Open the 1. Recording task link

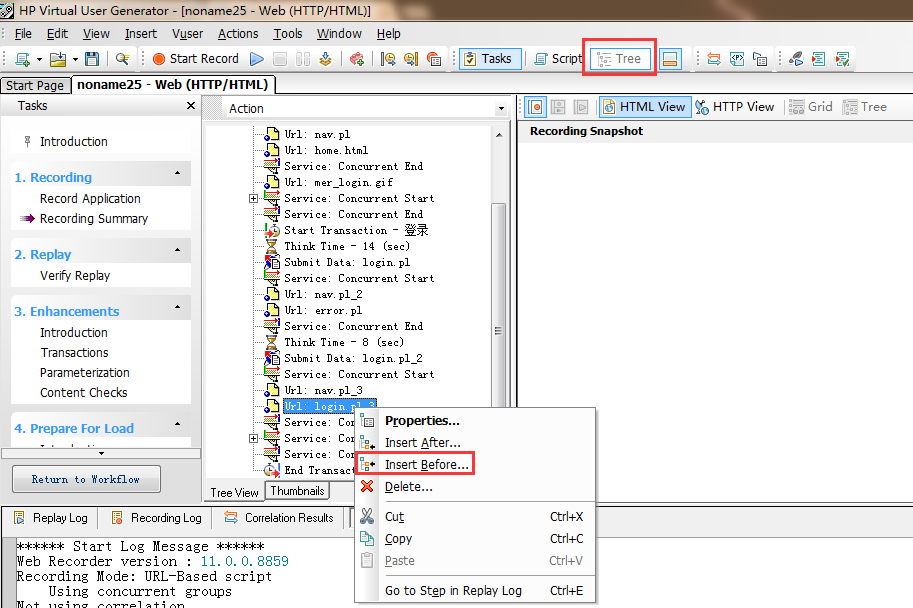coord(53,178)
